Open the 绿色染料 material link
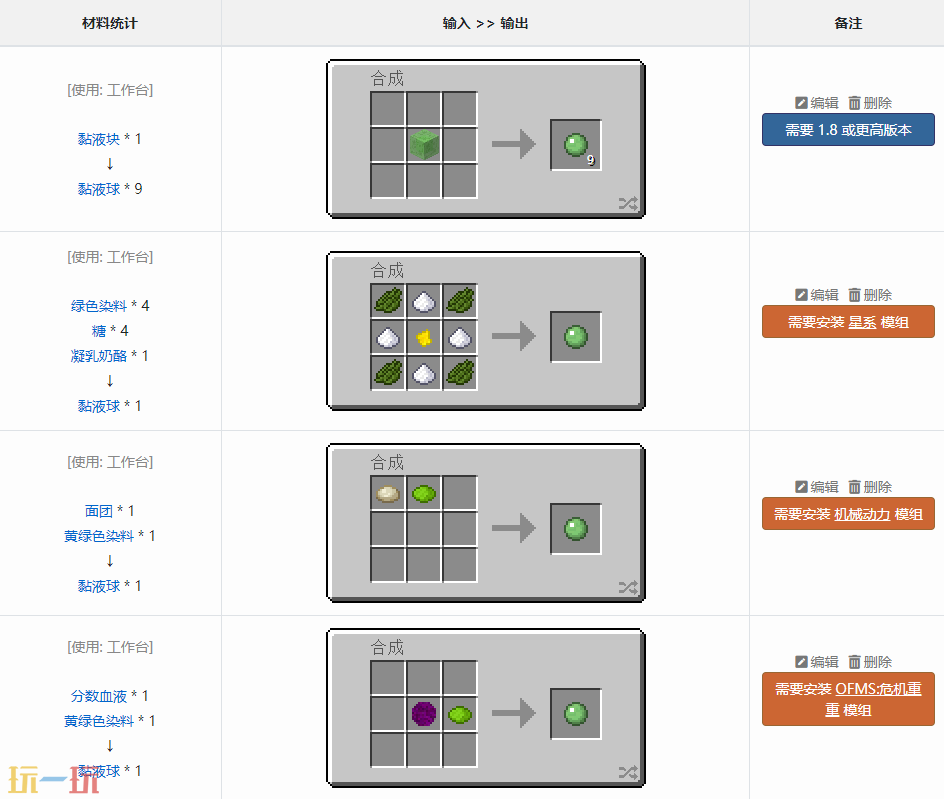The height and width of the screenshot is (799, 944). 99,306
